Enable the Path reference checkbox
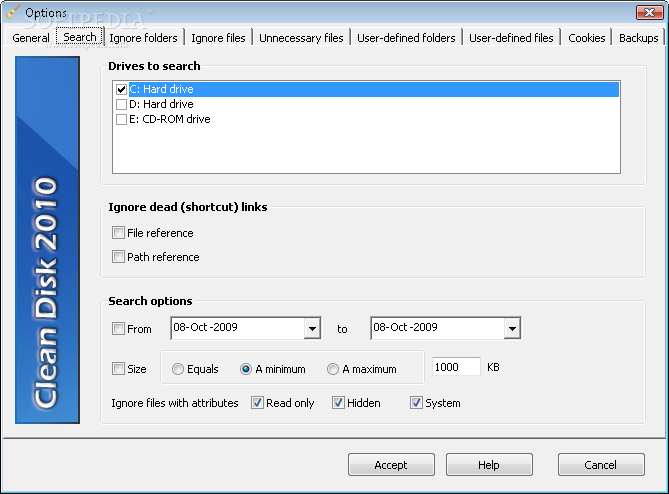 pos(118,256)
